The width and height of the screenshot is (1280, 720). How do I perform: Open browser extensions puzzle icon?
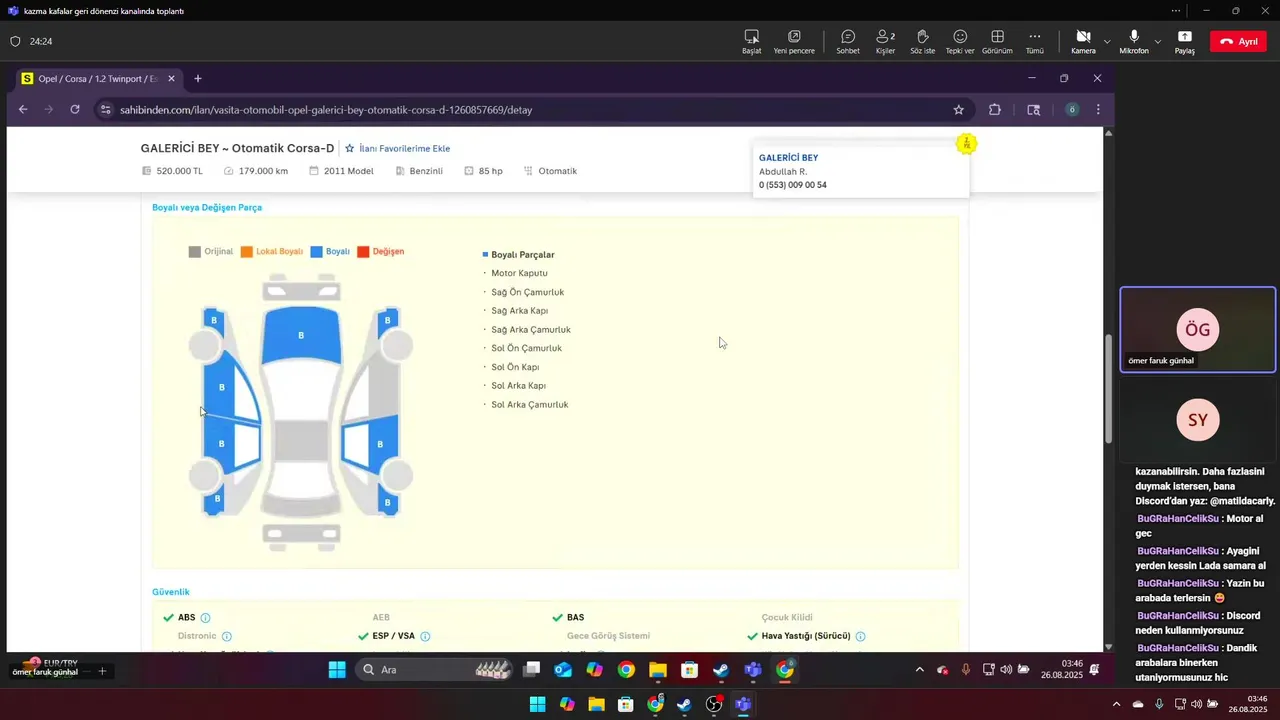(x=995, y=109)
